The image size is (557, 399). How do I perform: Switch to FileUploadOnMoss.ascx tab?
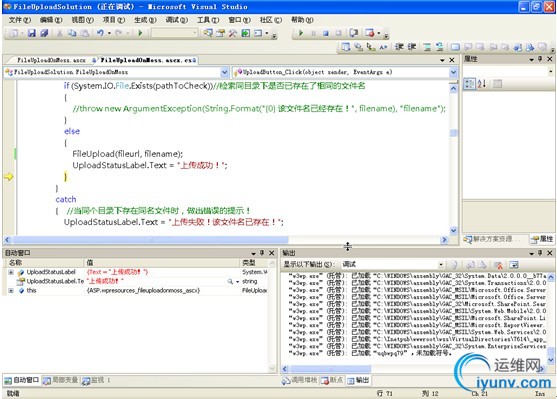(x=52, y=60)
